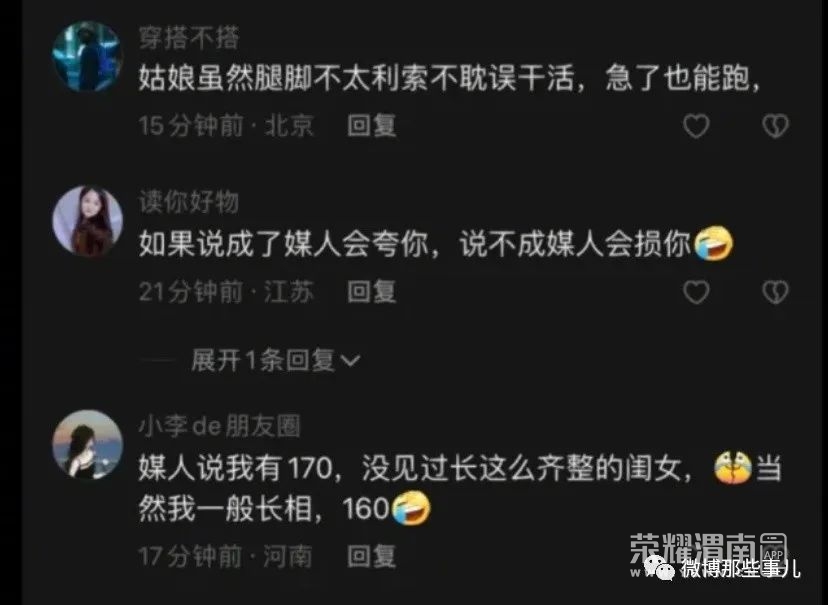Click the chevron next to 展开1条回复
828x605 pixels.
[x=351, y=361]
